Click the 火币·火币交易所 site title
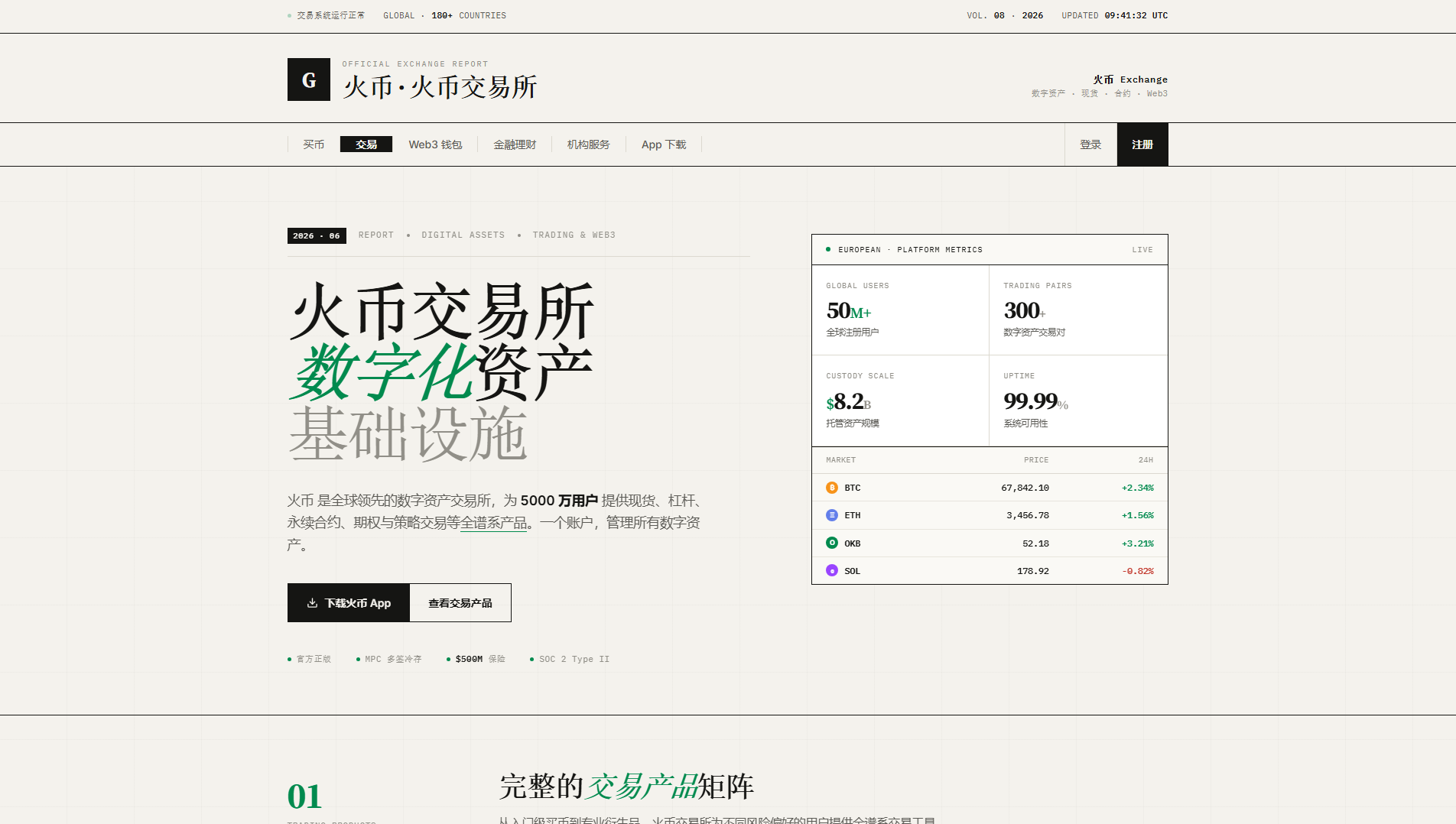This screenshot has height=824, width=1456. pyautogui.click(x=440, y=87)
